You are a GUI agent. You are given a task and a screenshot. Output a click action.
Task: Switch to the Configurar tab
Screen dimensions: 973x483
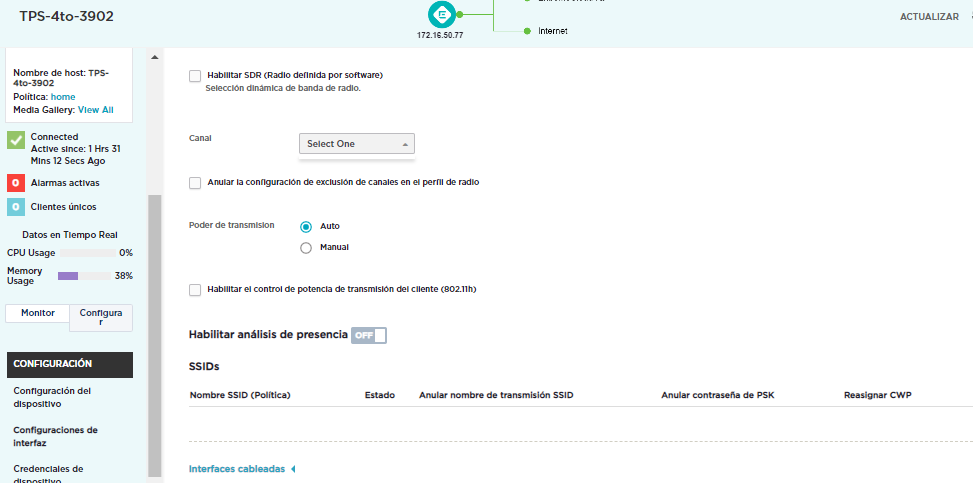coord(101,318)
